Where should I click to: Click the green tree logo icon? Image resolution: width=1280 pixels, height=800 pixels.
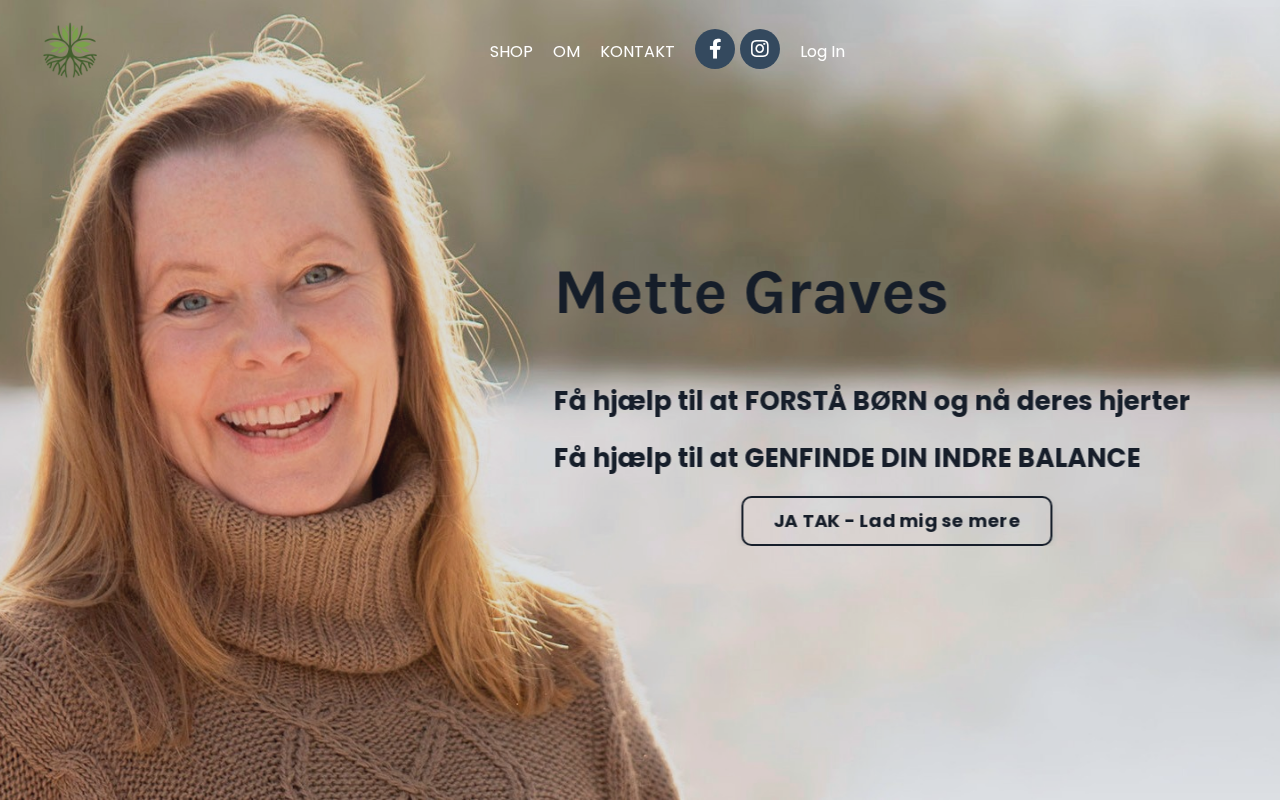(x=70, y=50)
